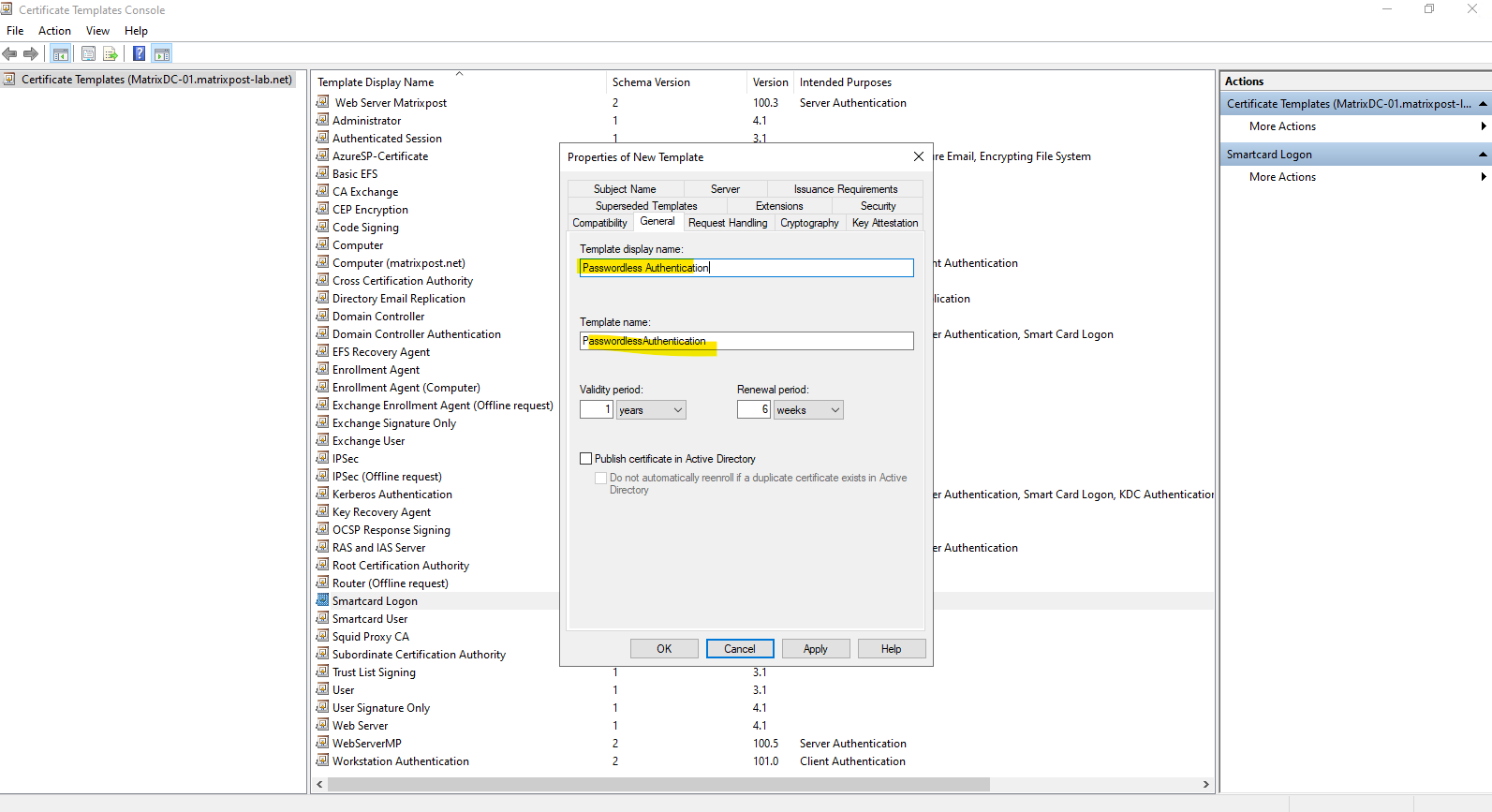1492x812 pixels.
Task: Click the Administrator template icon
Action: [x=323, y=120]
